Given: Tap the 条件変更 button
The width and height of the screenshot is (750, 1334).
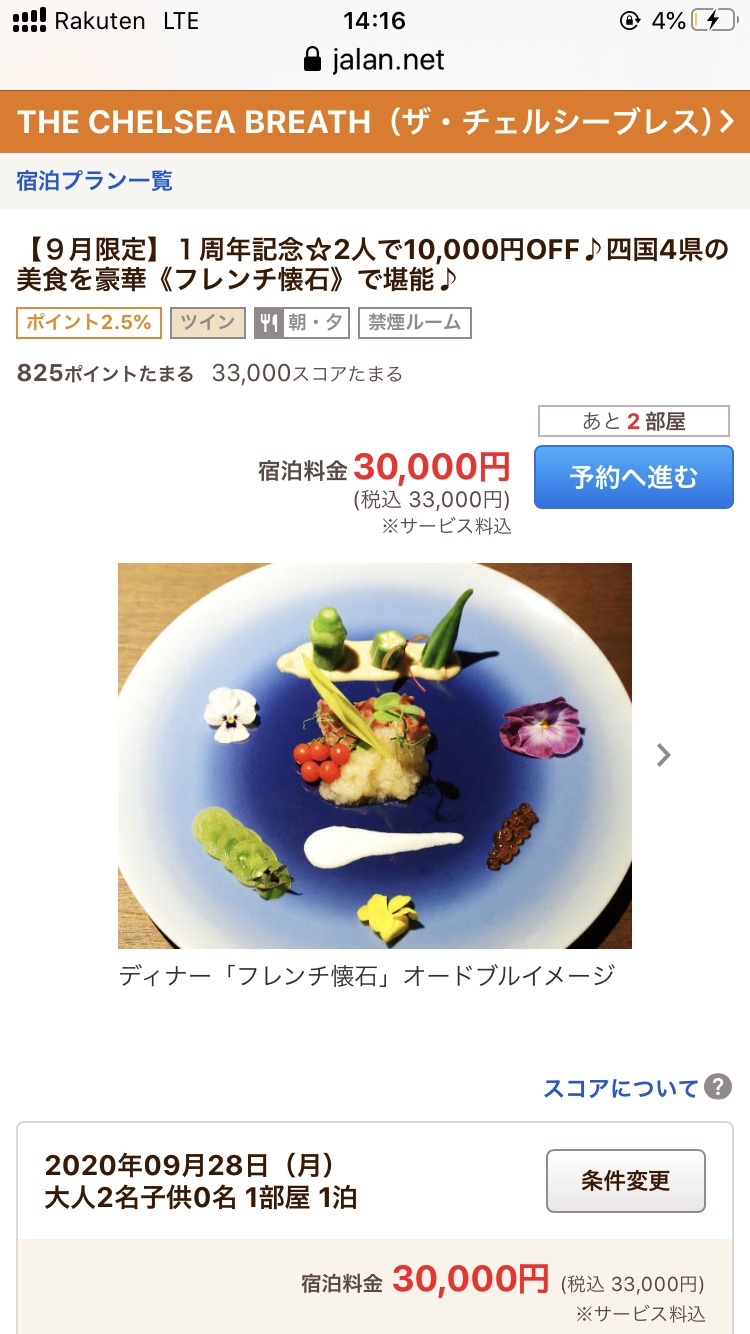Looking at the screenshot, I should coord(626,1181).
